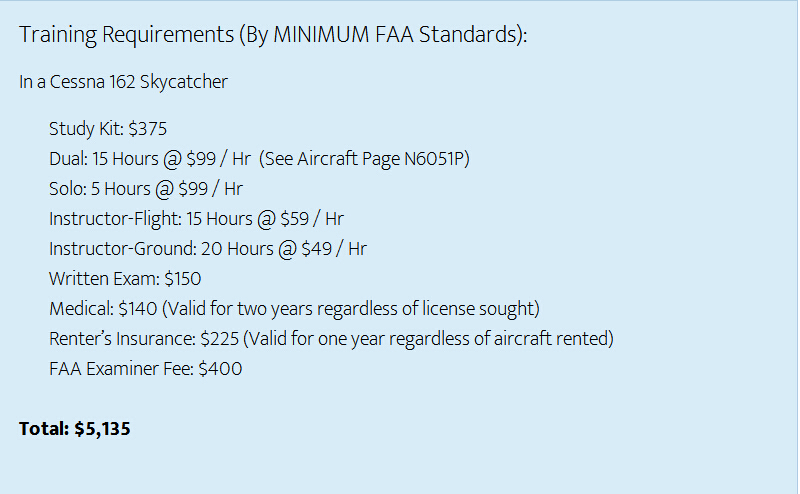
Task: Click the Renter's Insurance $225 line
Action: 331,339
